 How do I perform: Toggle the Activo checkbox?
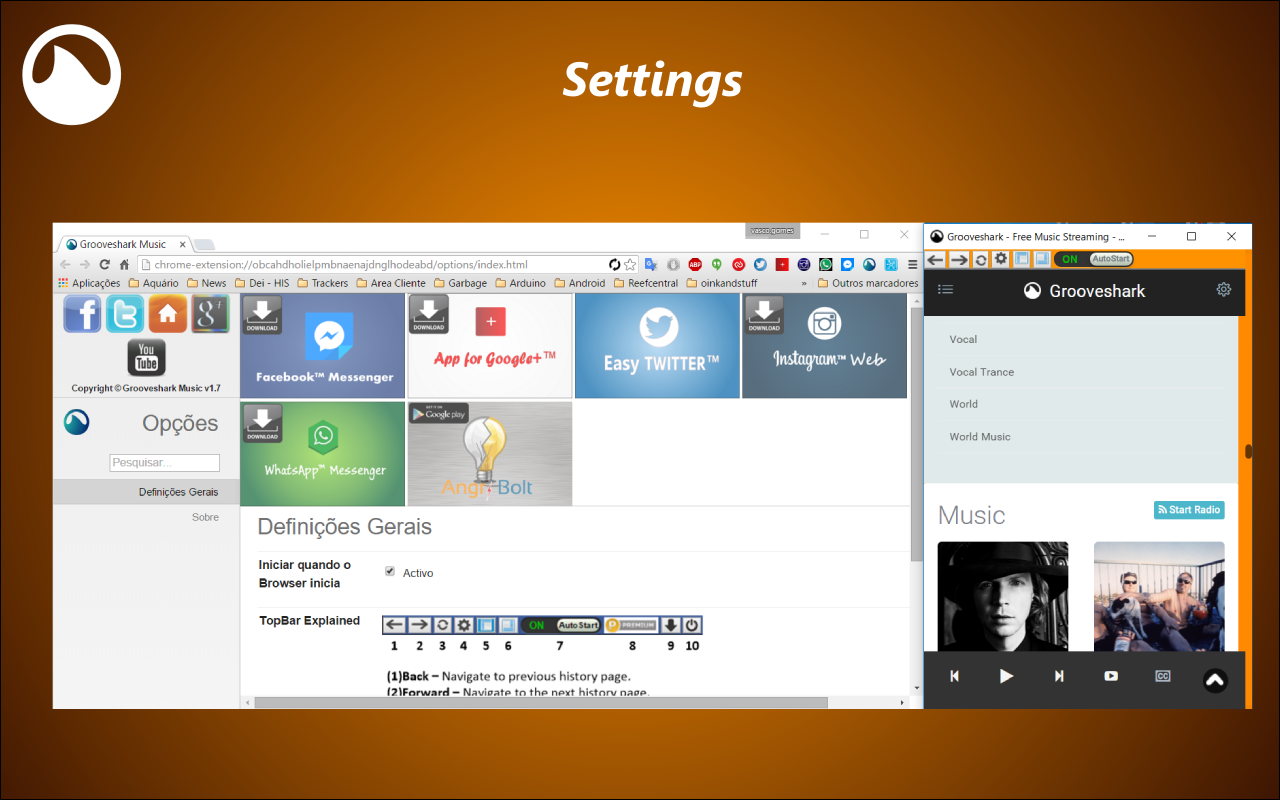390,571
